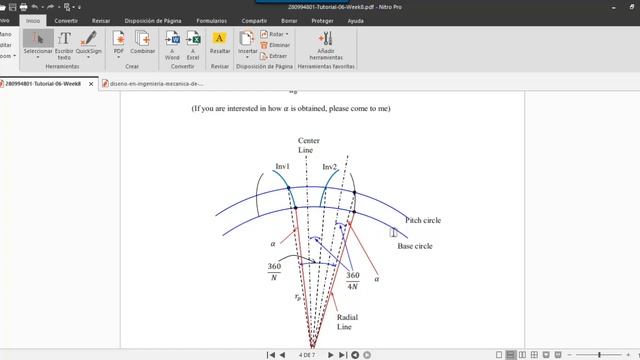This screenshot has height=360, width=640.
Task: Open the Convertir ribbon tab
Action: pyautogui.click(x=66, y=21)
